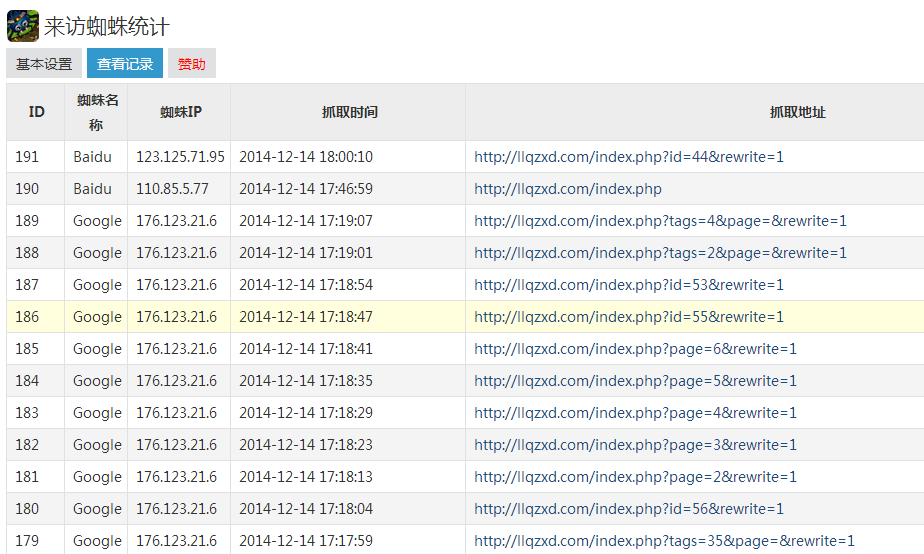Click the 蜘蛛名称 column header
This screenshot has height=554, width=924.
97,112
